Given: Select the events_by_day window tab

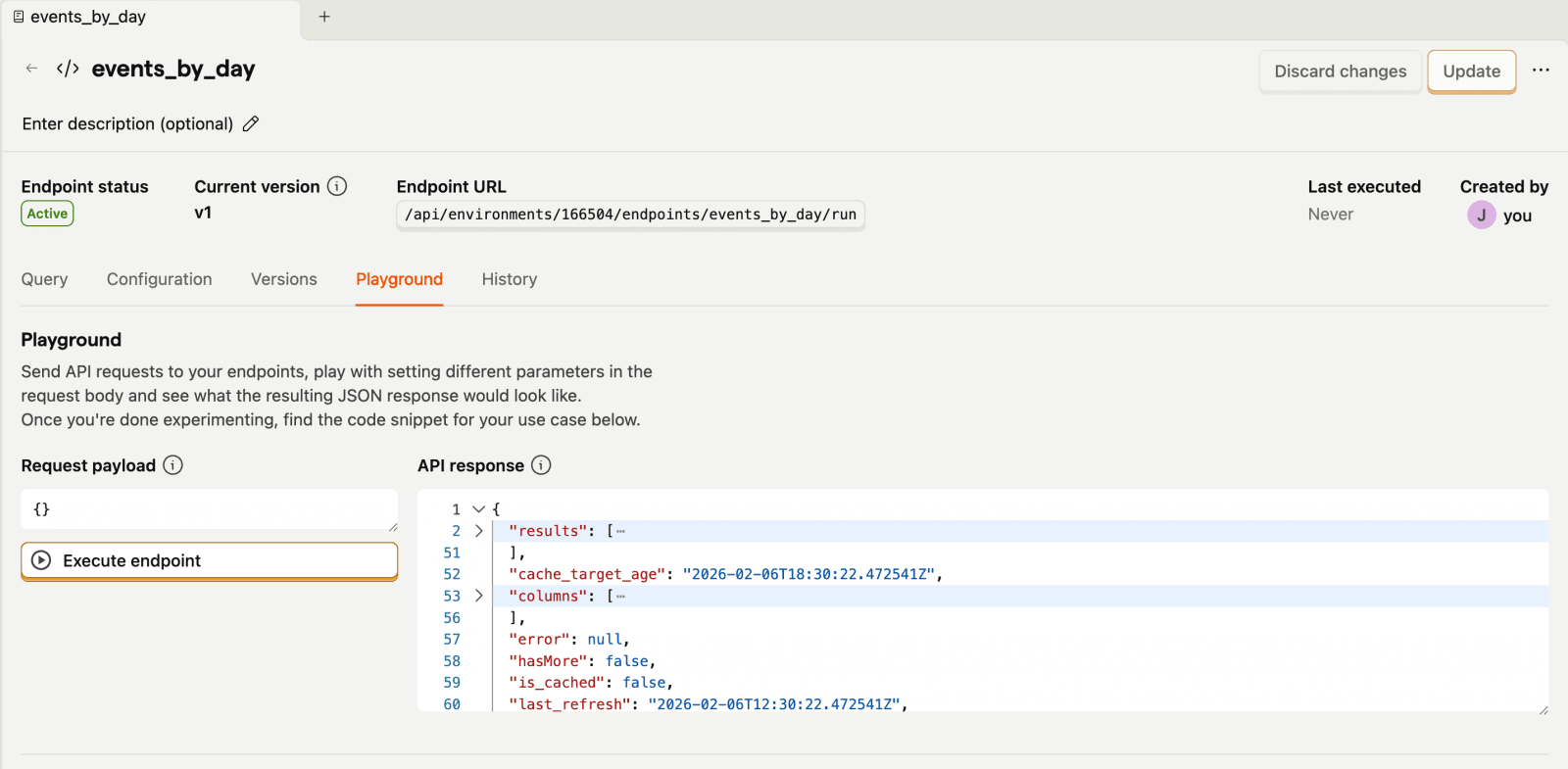Looking at the screenshot, I should pos(151,18).
